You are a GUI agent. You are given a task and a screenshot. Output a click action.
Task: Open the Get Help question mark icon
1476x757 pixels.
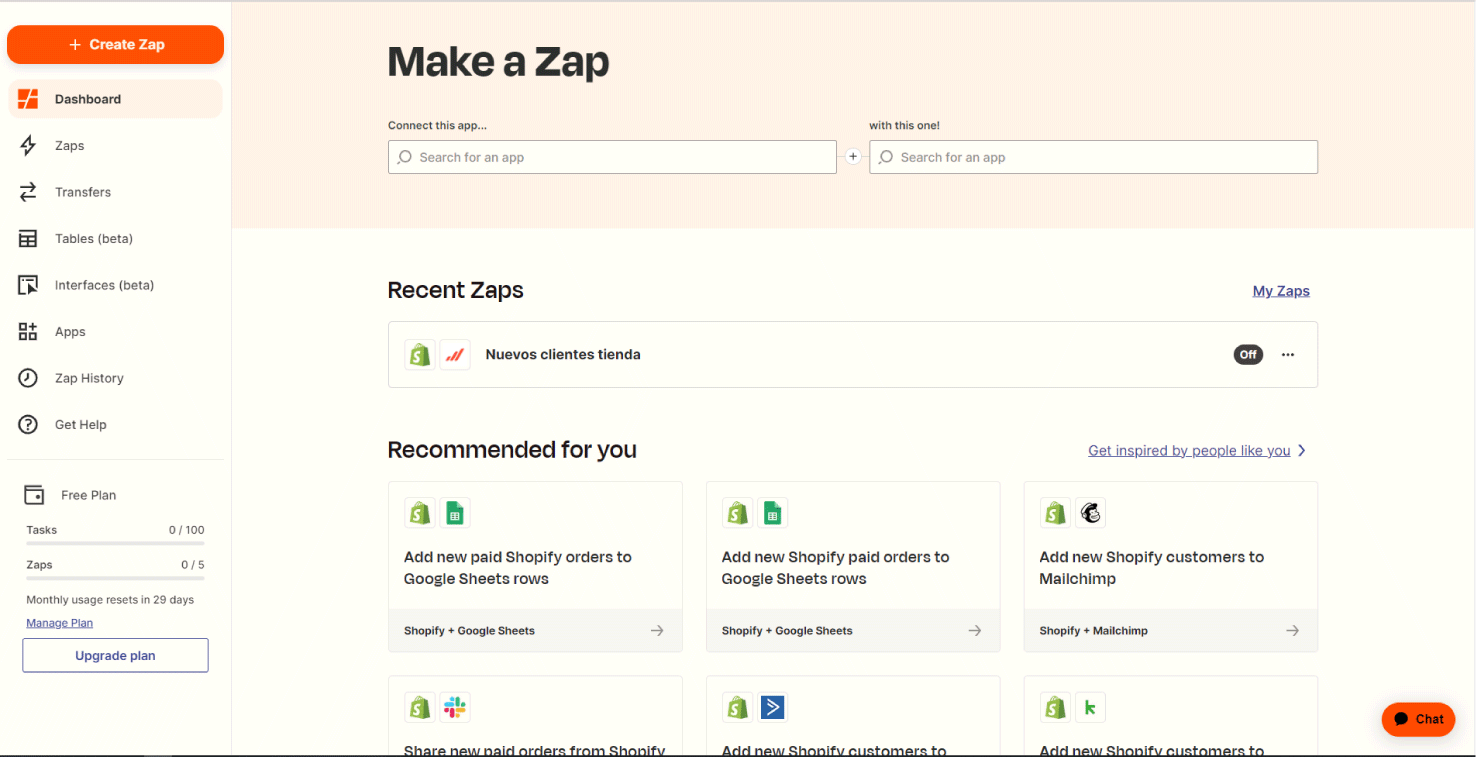[x=28, y=425]
